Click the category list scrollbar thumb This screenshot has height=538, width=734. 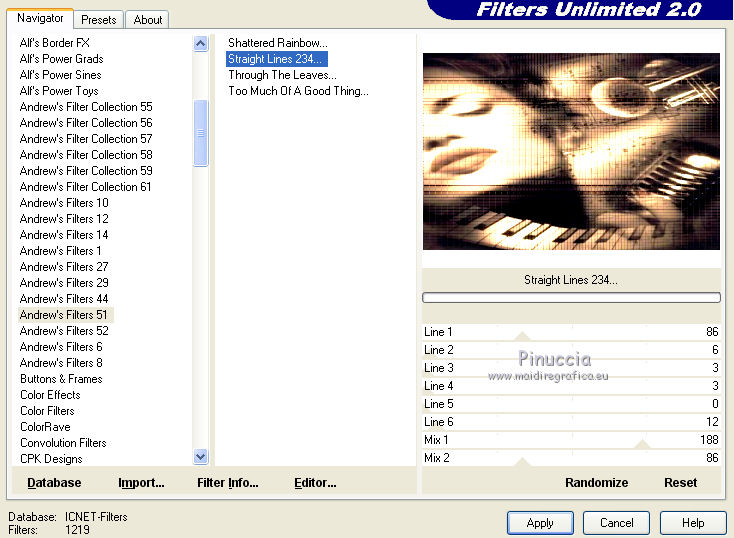pos(200,133)
